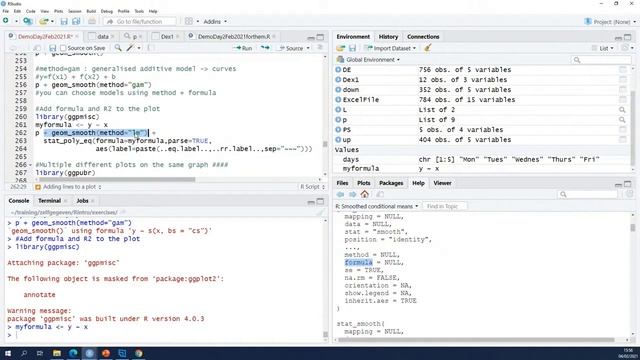This screenshot has height=360, width=640.
Task: Click Save All documents icon
Action: point(76,21)
